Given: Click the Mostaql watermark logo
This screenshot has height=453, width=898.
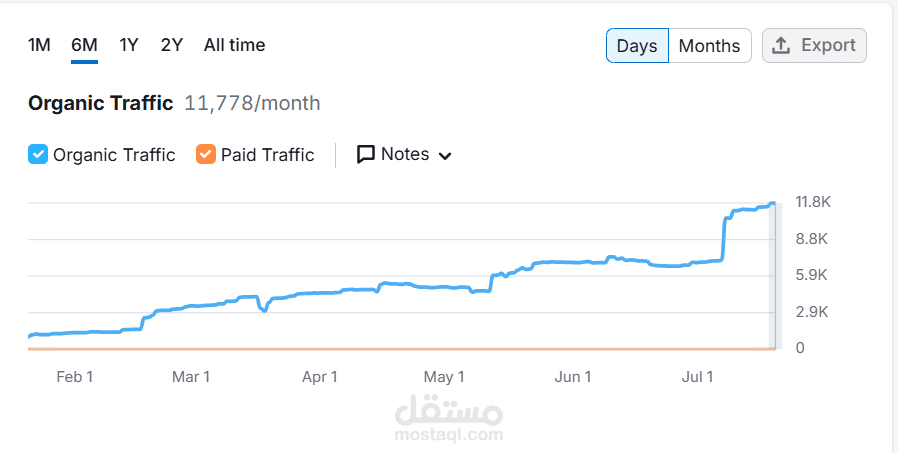Looking at the screenshot, I should (x=448, y=420).
